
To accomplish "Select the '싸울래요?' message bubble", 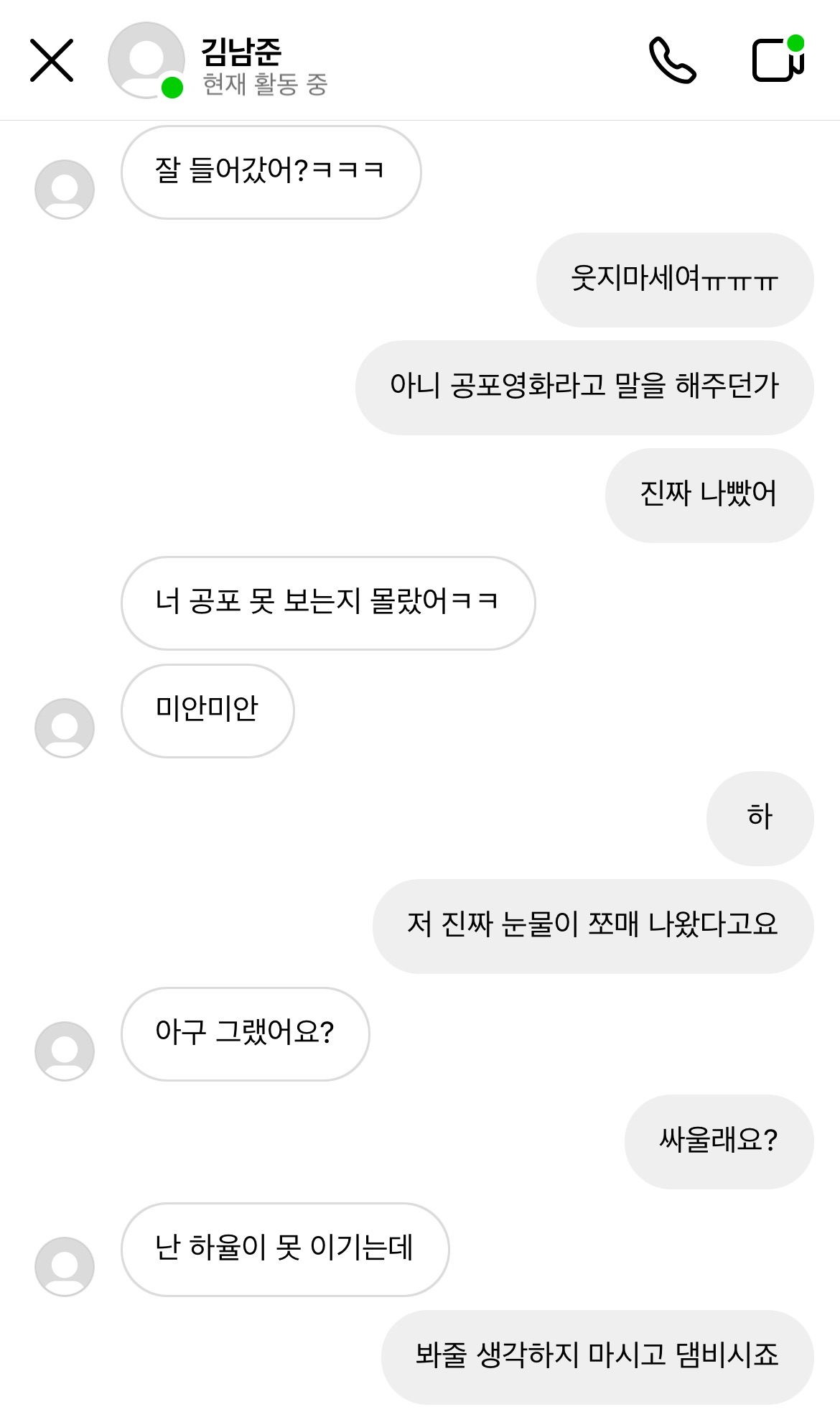I will (719, 1142).
